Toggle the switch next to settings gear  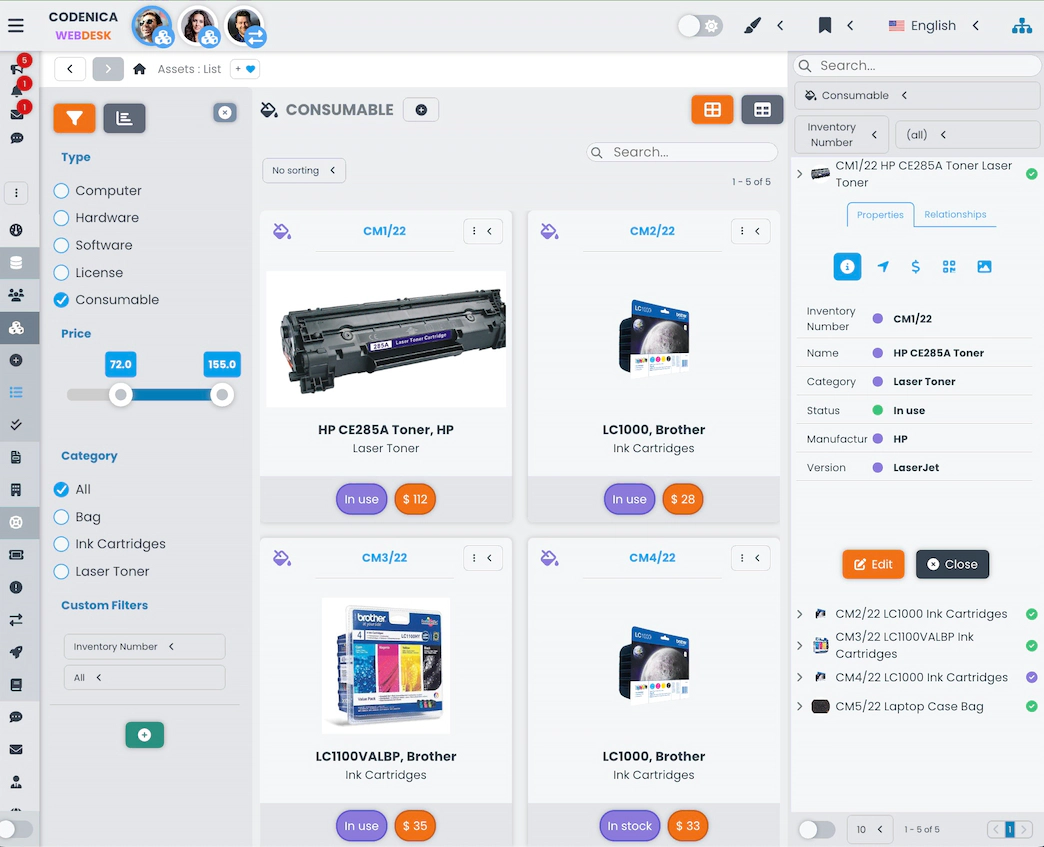click(x=699, y=26)
